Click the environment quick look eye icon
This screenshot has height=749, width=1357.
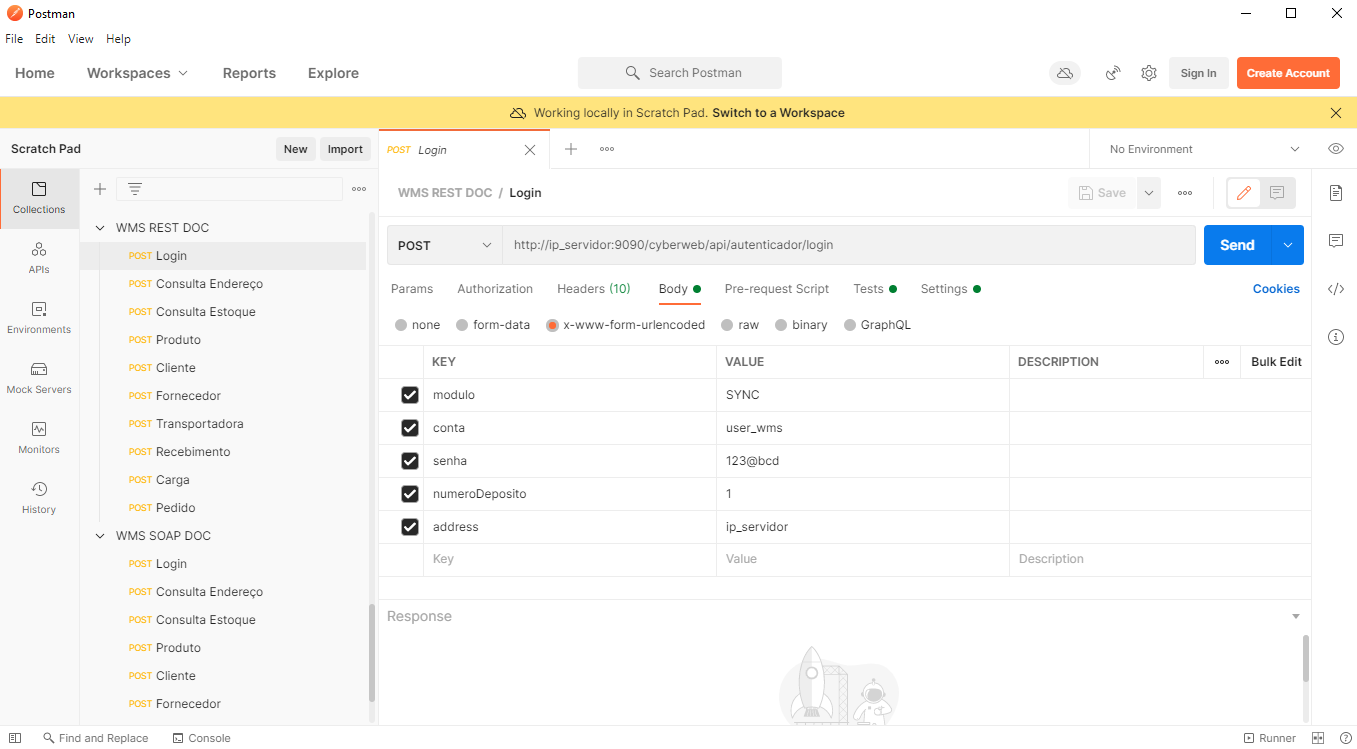tap(1335, 149)
